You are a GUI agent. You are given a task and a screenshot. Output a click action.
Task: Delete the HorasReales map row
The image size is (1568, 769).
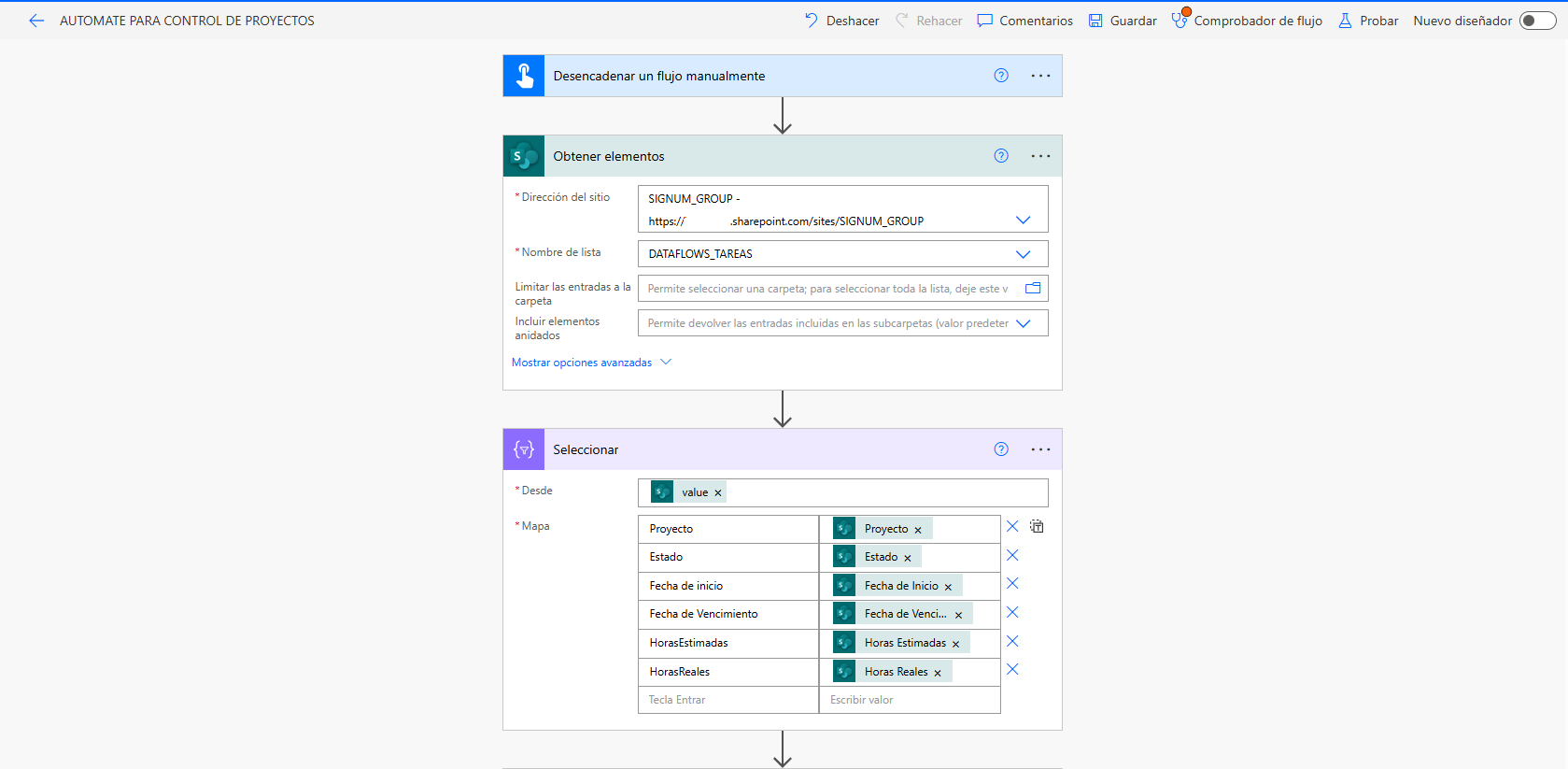click(1012, 670)
